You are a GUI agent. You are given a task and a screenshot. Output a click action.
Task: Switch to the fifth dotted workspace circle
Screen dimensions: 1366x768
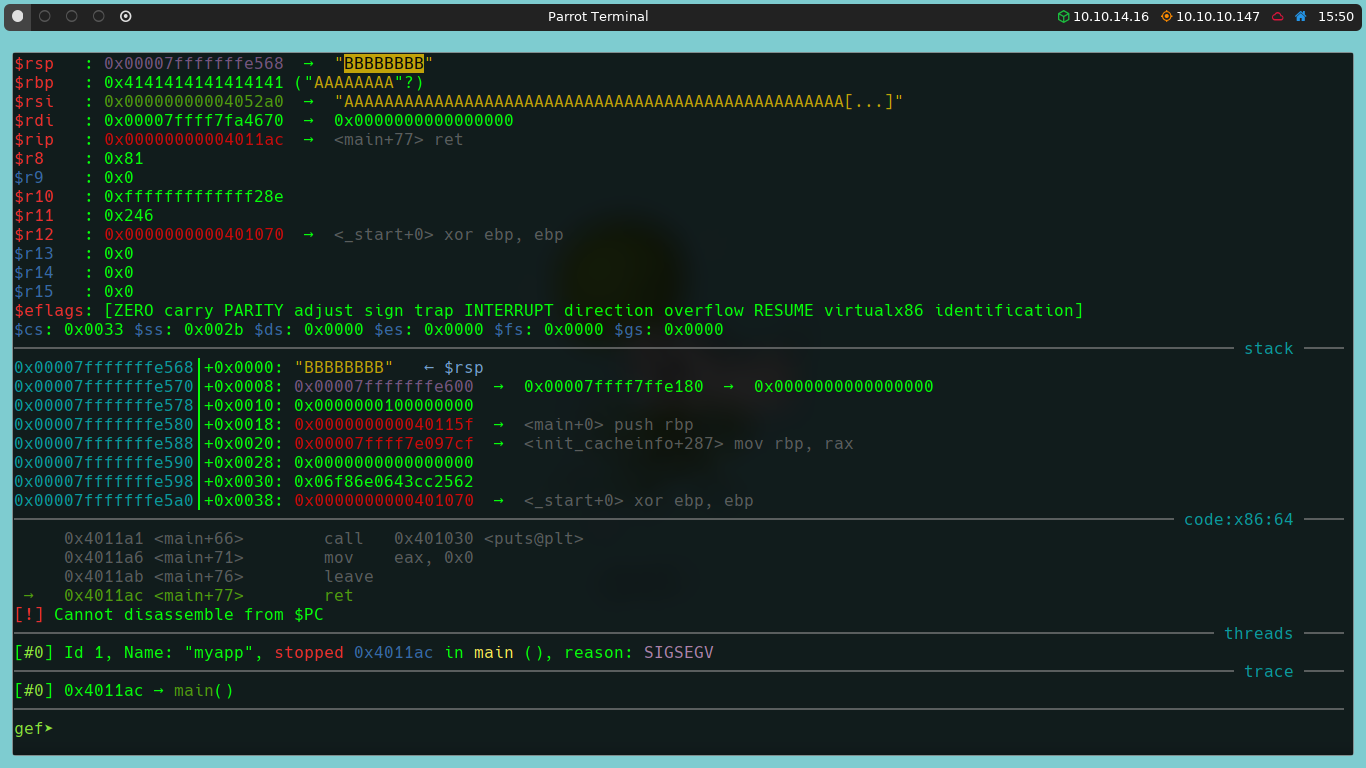126,16
